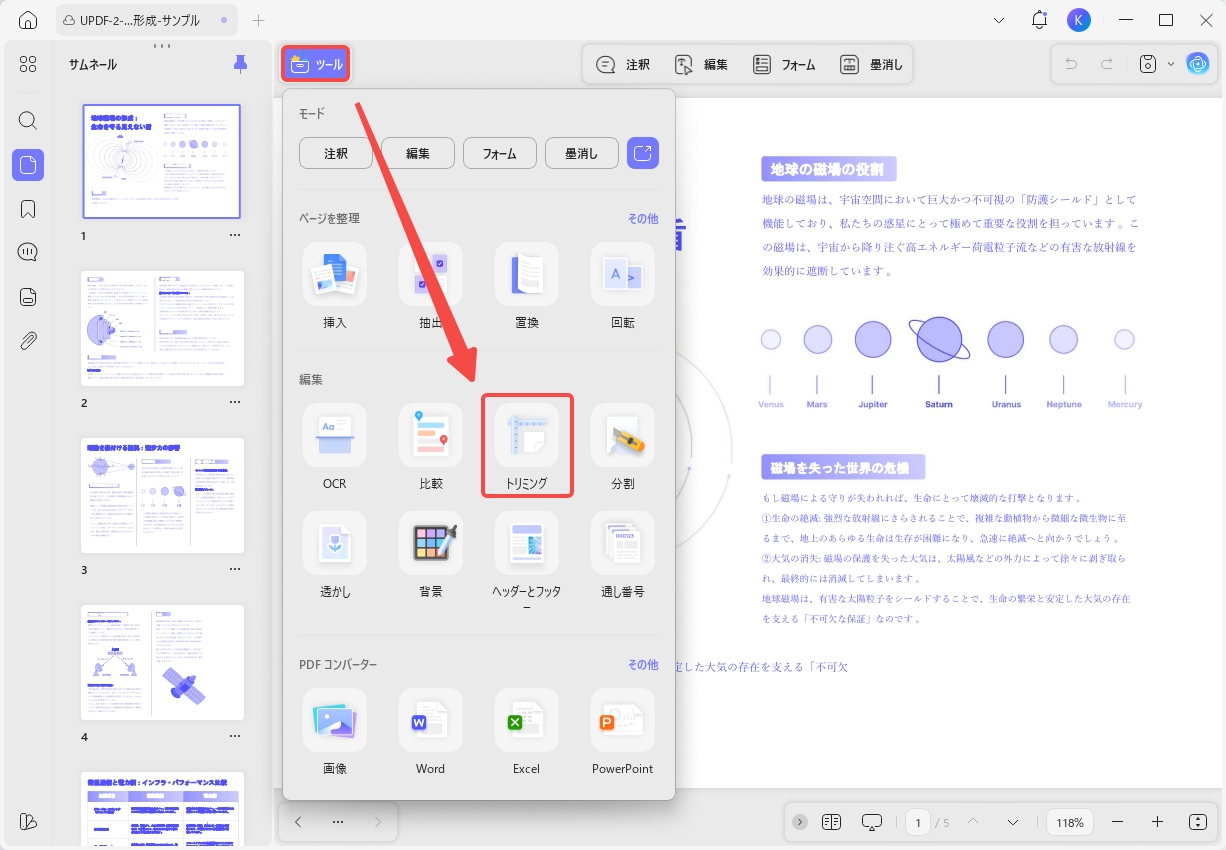Select page 2 thumbnail
The height and width of the screenshot is (850, 1226).
162,329
